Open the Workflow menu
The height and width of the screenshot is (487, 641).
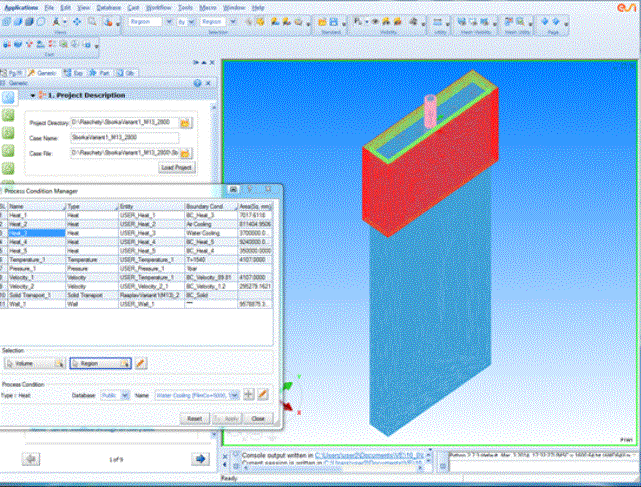[155, 6]
